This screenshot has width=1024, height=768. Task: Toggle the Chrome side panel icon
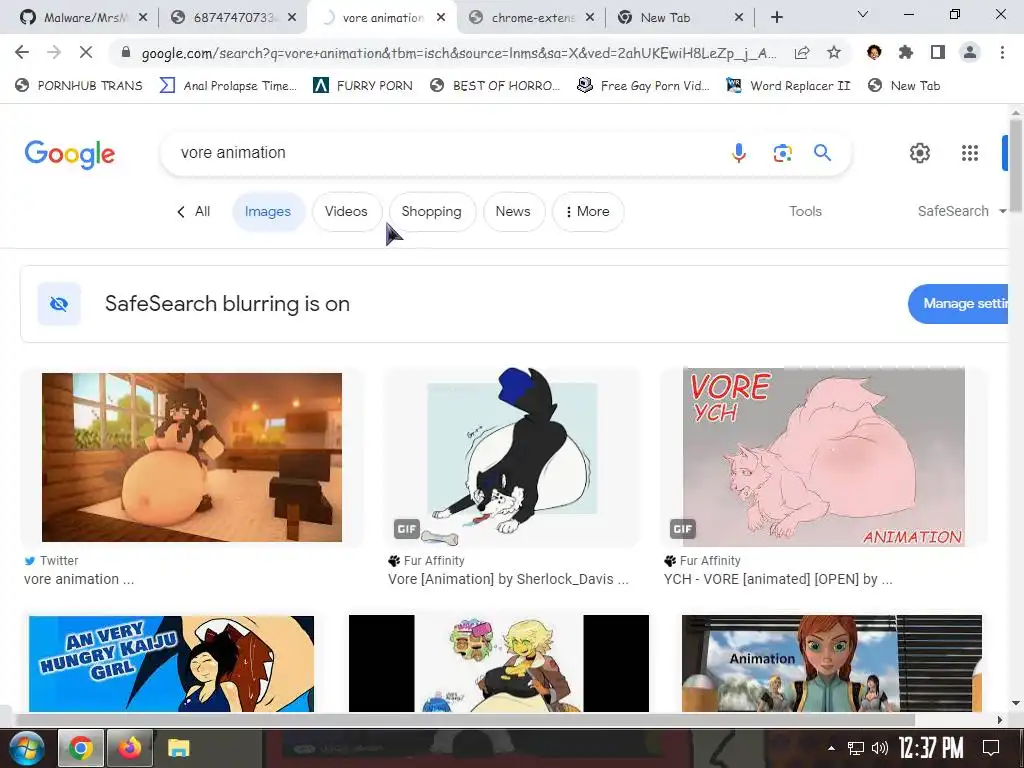938,52
